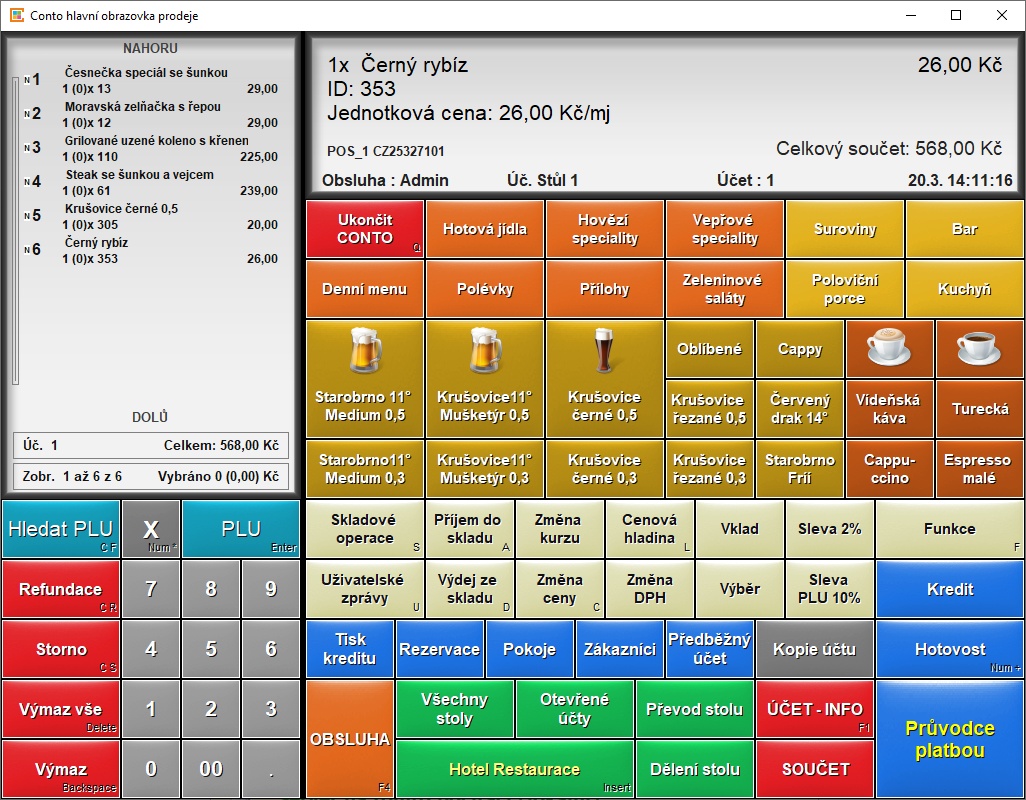
Task: Click Hledat PLU search button
Action: click(61, 529)
